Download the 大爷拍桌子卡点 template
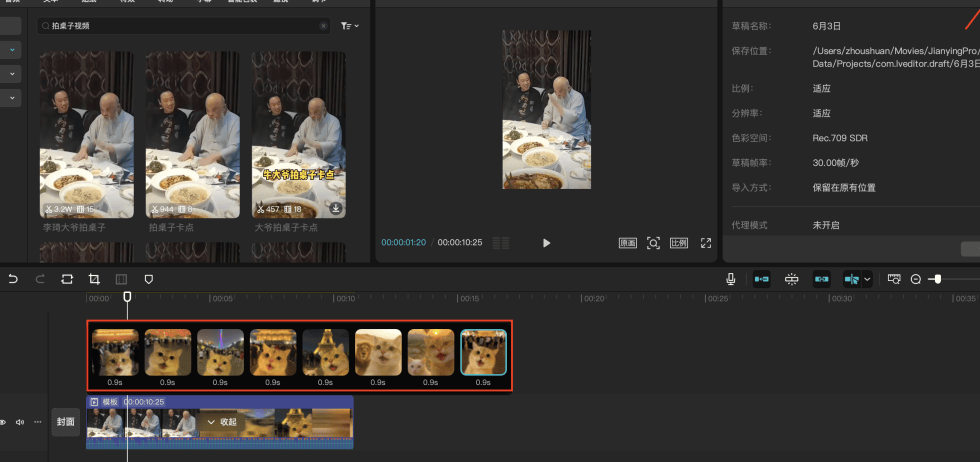Screen dimensions: 980x462 tap(335, 209)
